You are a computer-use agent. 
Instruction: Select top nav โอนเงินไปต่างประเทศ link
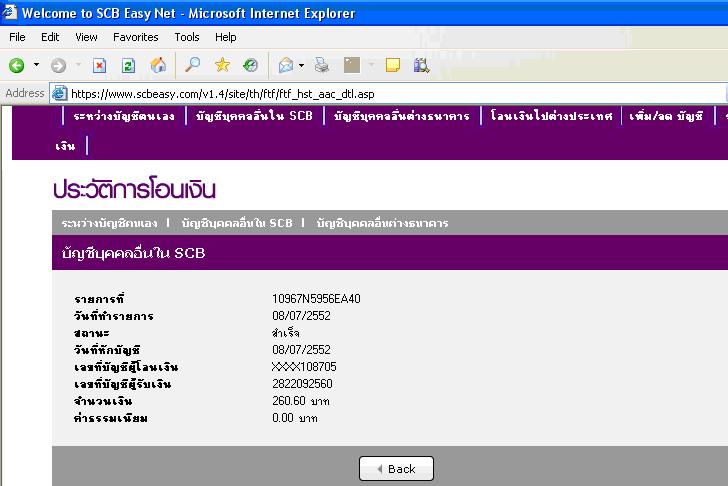pyautogui.click(x=551, y=116)
